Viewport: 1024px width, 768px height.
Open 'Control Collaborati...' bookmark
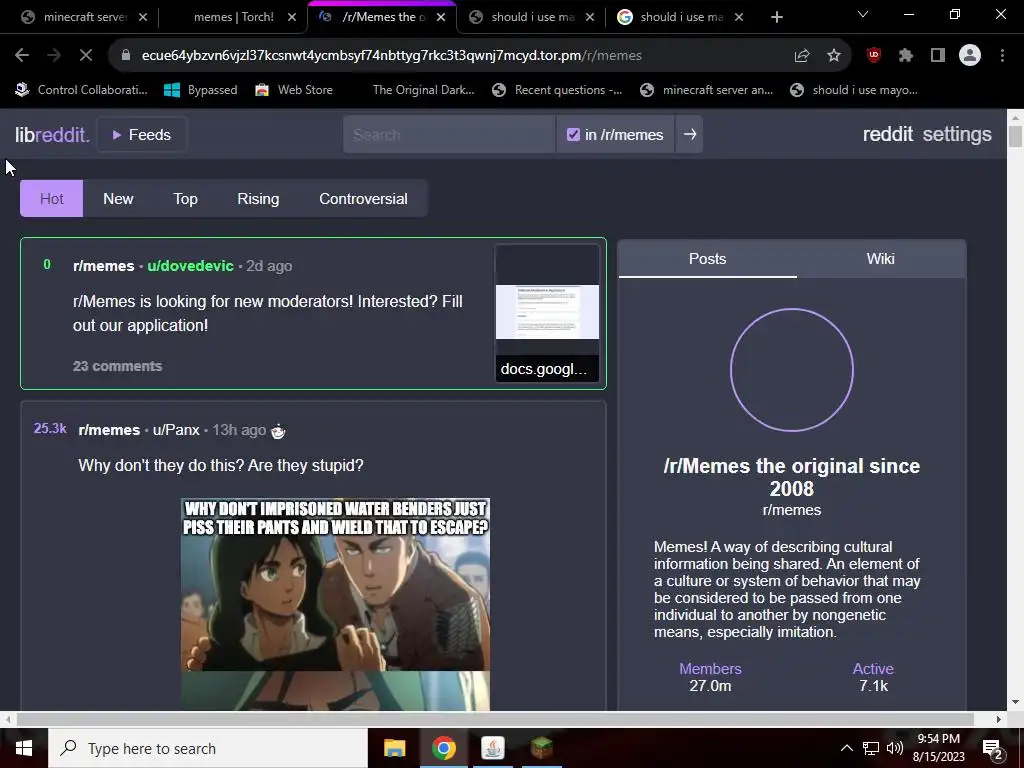81,90
